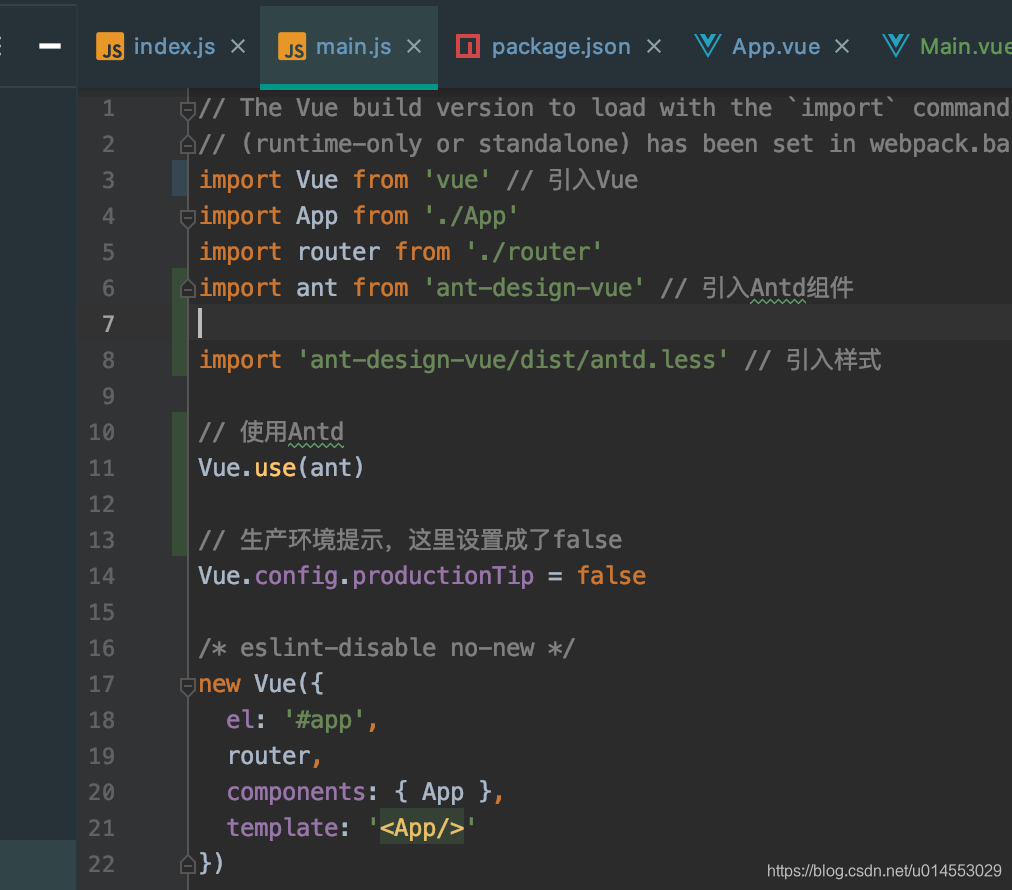Image resolution: width=1012 pixels, height=890 pixels.
Task: Click the Vue logo on the App.vue tab
Action: coord(707,45)
